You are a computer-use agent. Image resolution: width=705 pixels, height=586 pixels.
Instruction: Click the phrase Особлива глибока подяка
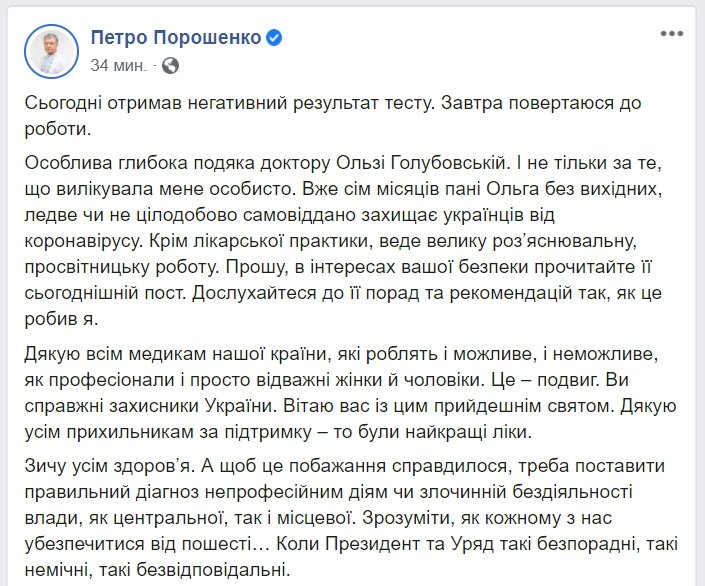139,163
